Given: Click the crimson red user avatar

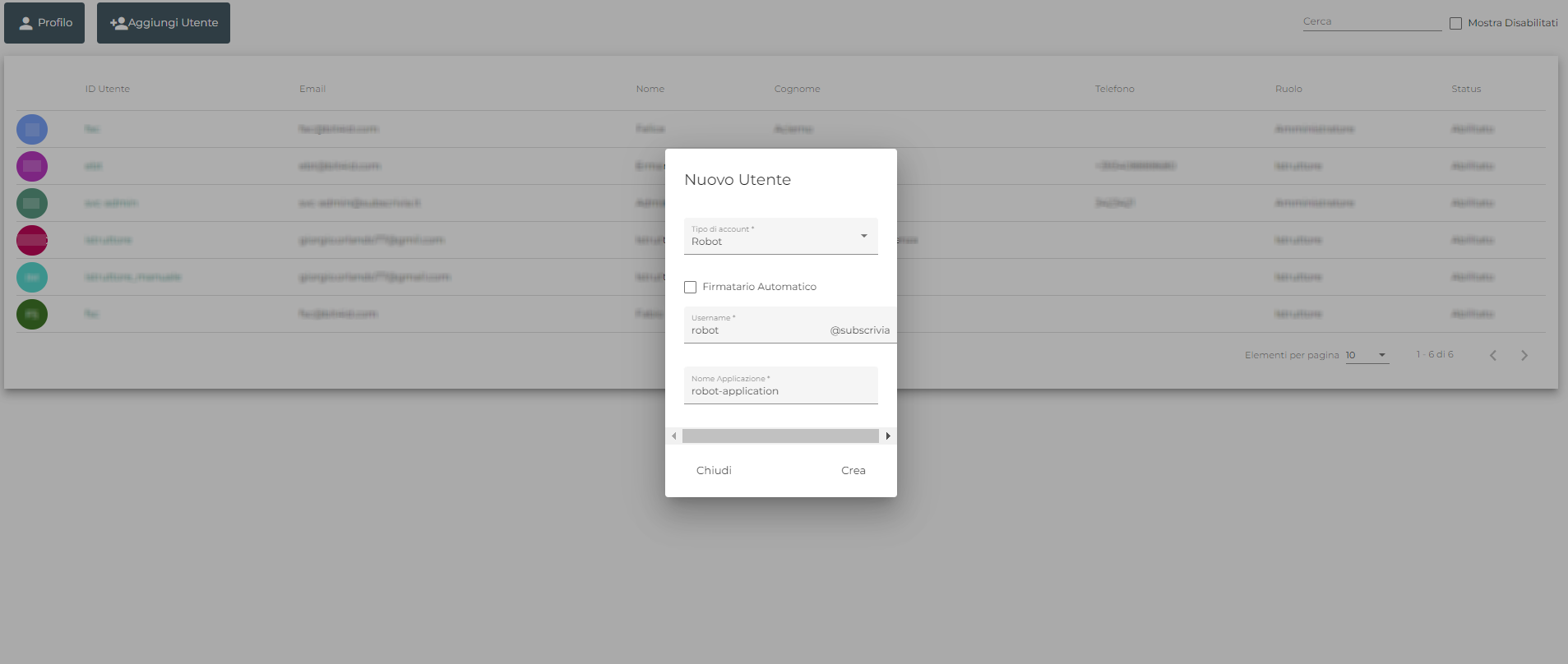Looking at the screenshot, I should pos(32,240).
